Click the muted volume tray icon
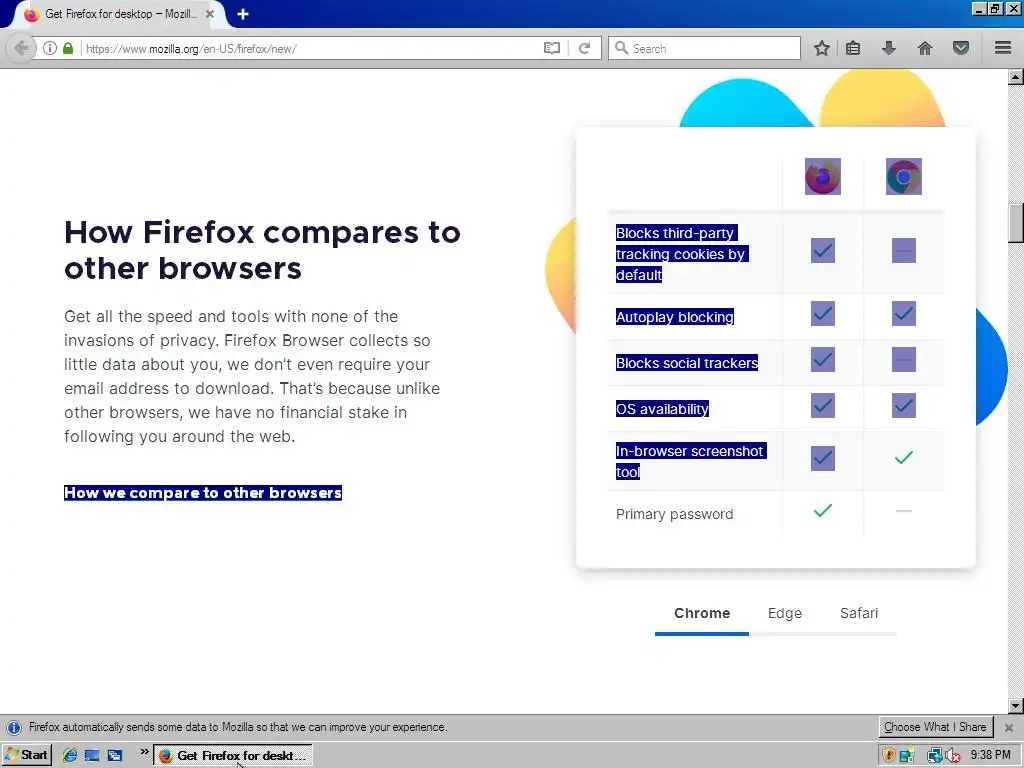The width and height of the screenshot is (1024, 768). tap(953, 756)
